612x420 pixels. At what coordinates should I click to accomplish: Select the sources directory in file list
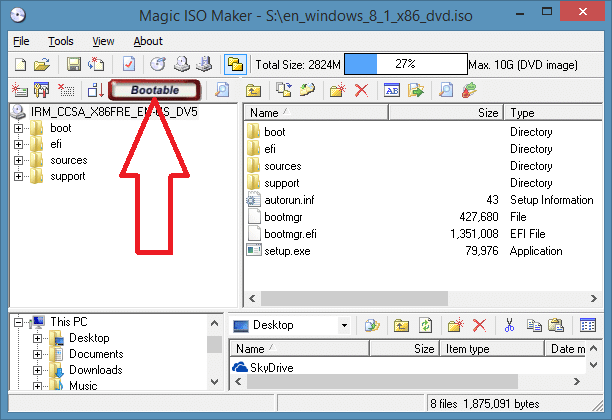(x=283, y=166)
